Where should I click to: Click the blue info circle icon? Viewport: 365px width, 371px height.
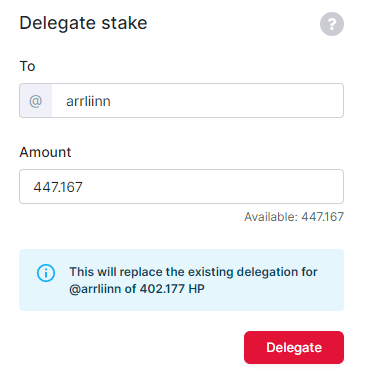(46, 273)
